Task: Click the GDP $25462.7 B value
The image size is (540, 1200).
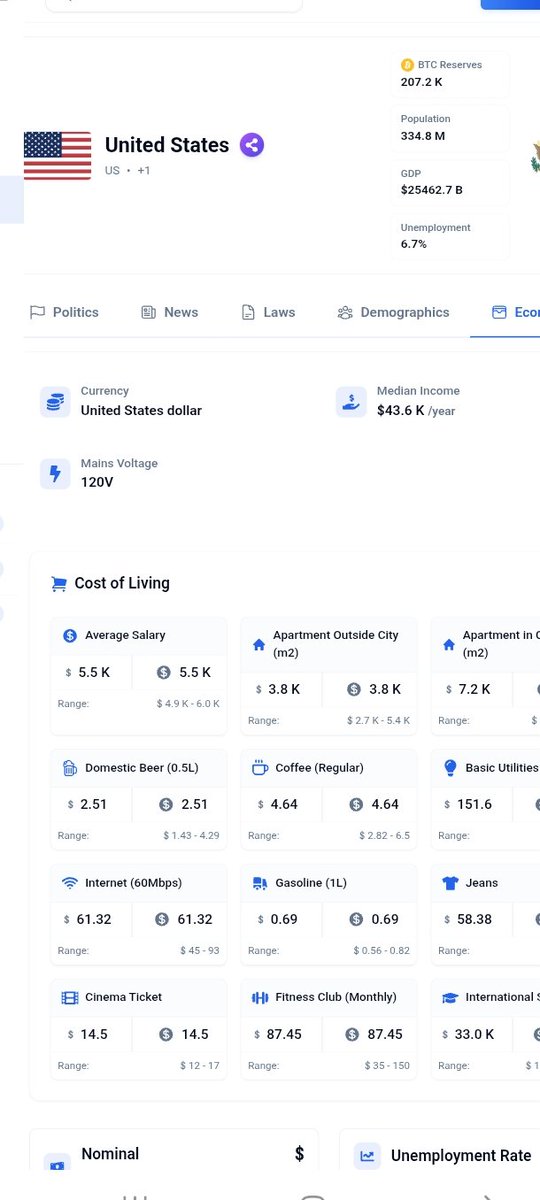Action: (x=432, y=190)
